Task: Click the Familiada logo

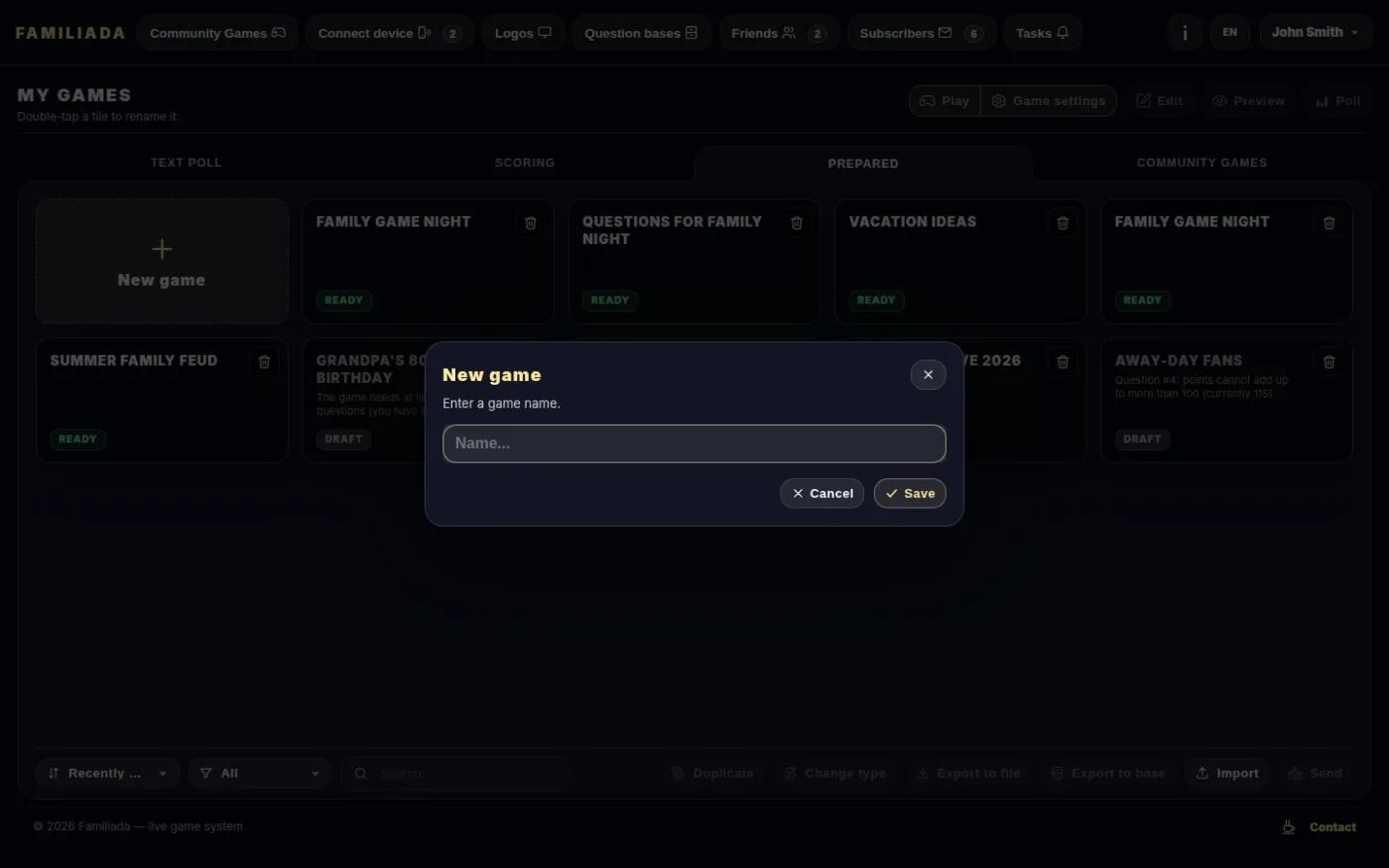Action: [x=70, y=33]
